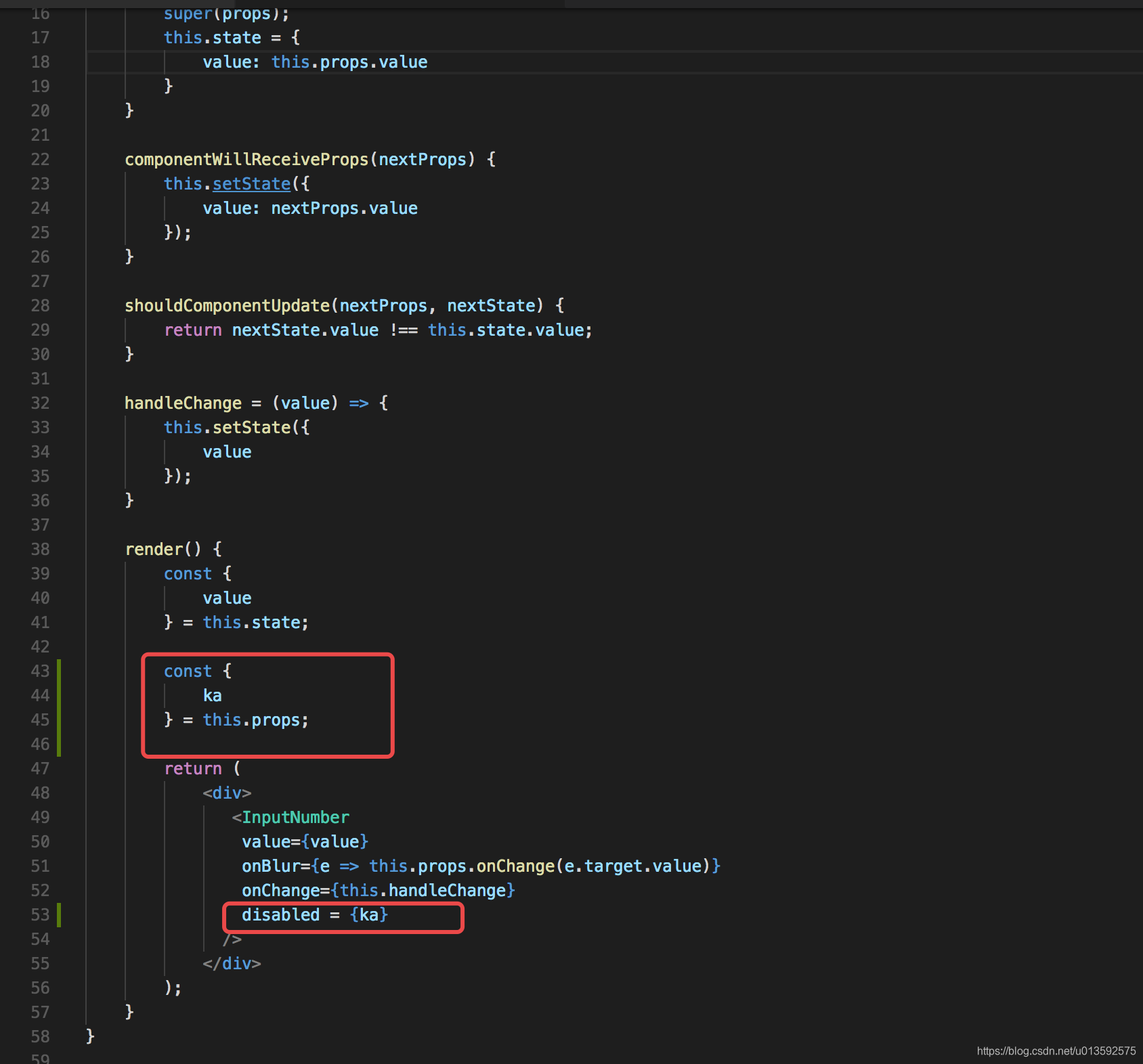Image resolution: width=1143 pixels, height=1064 pixels.
Task: Click this.props.value on line 18
Action: coord(349,62)
